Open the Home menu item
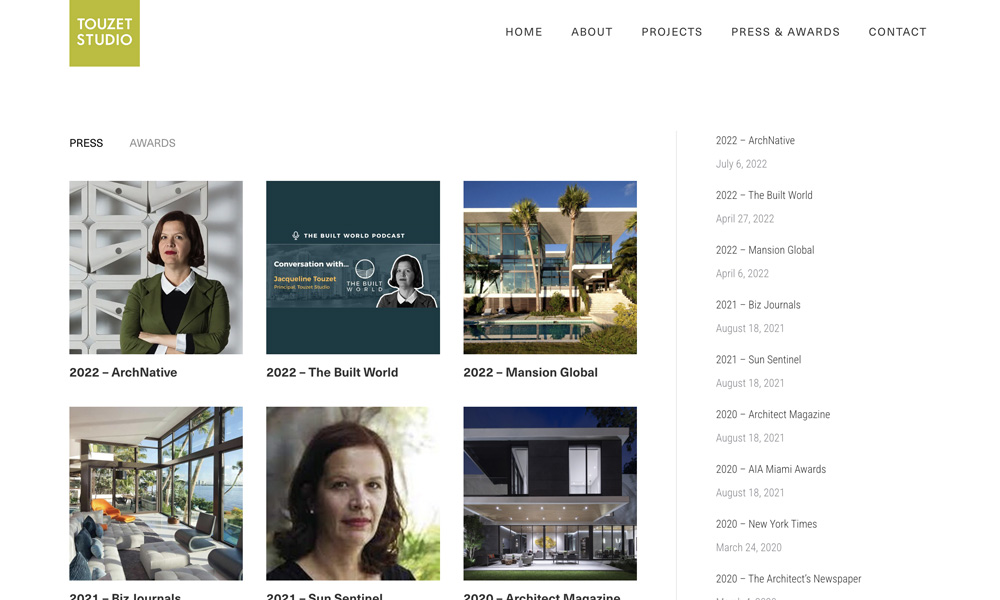 [x=524, y=32]
